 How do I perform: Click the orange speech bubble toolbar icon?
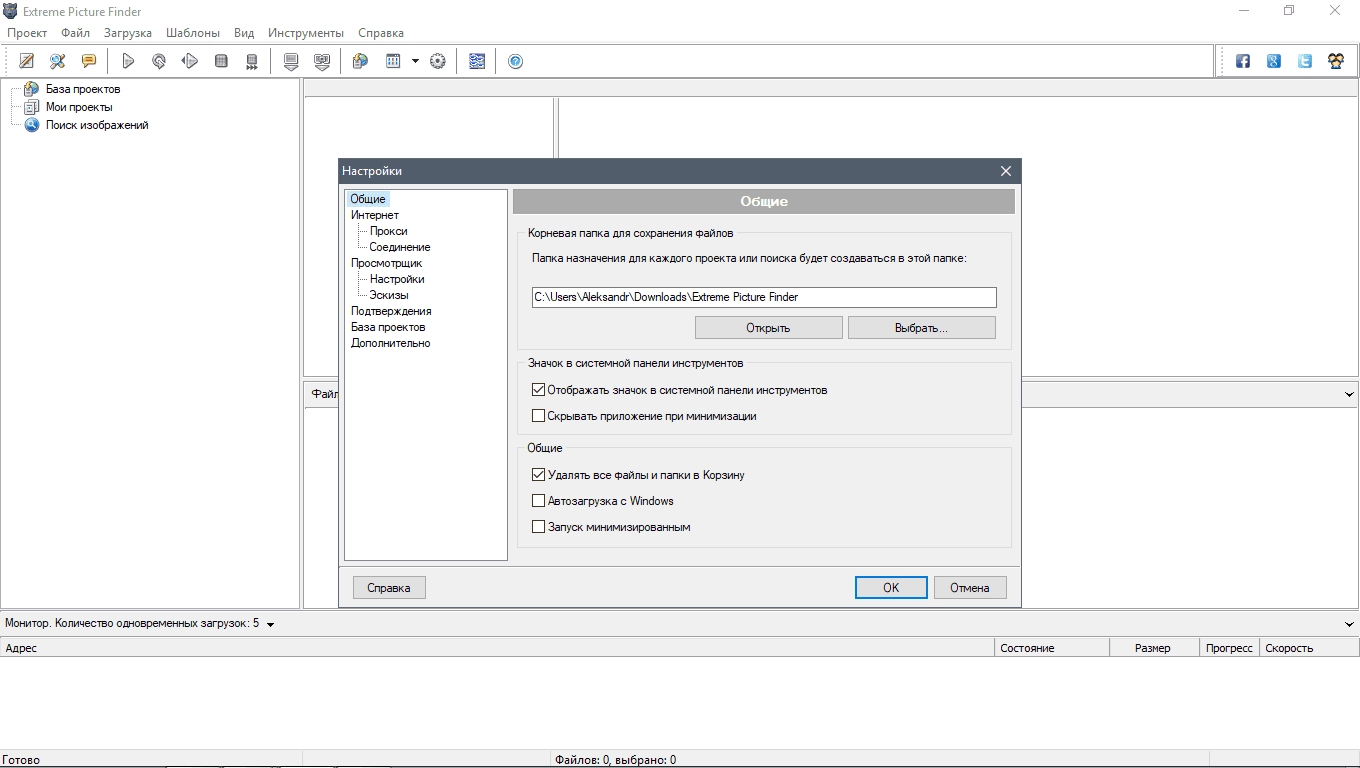tap(89, 61)
